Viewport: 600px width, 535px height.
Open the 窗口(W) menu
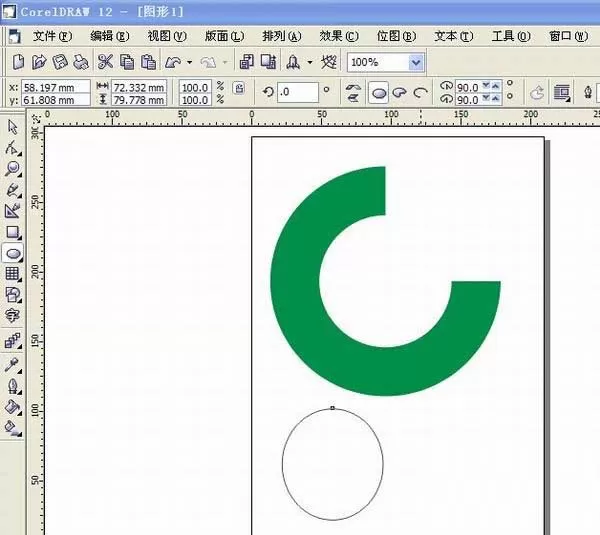tap(569, 36)
